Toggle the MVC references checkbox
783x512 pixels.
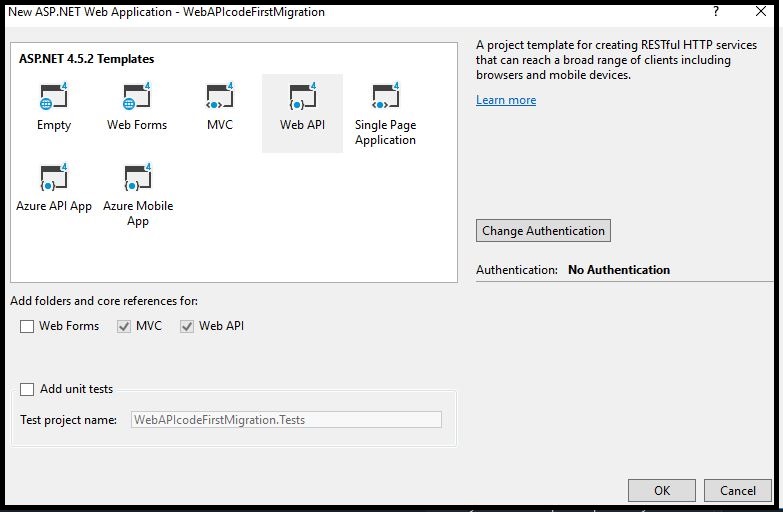(124, 326)
